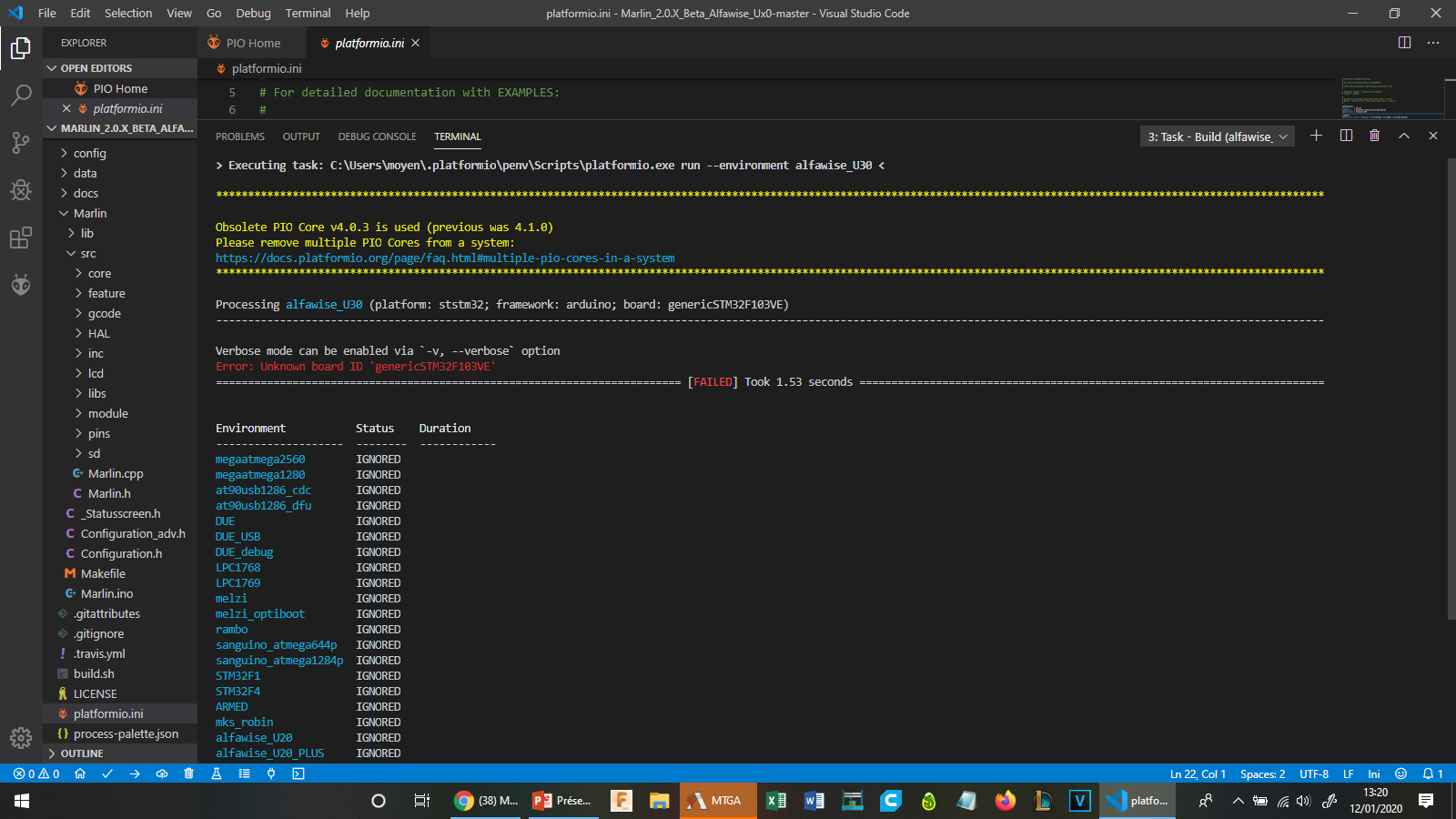Open the docs.platformio.org FAQ link in terminal
Image resolution: width=1456 pixels, height=819 pixels.
point(445,258)
